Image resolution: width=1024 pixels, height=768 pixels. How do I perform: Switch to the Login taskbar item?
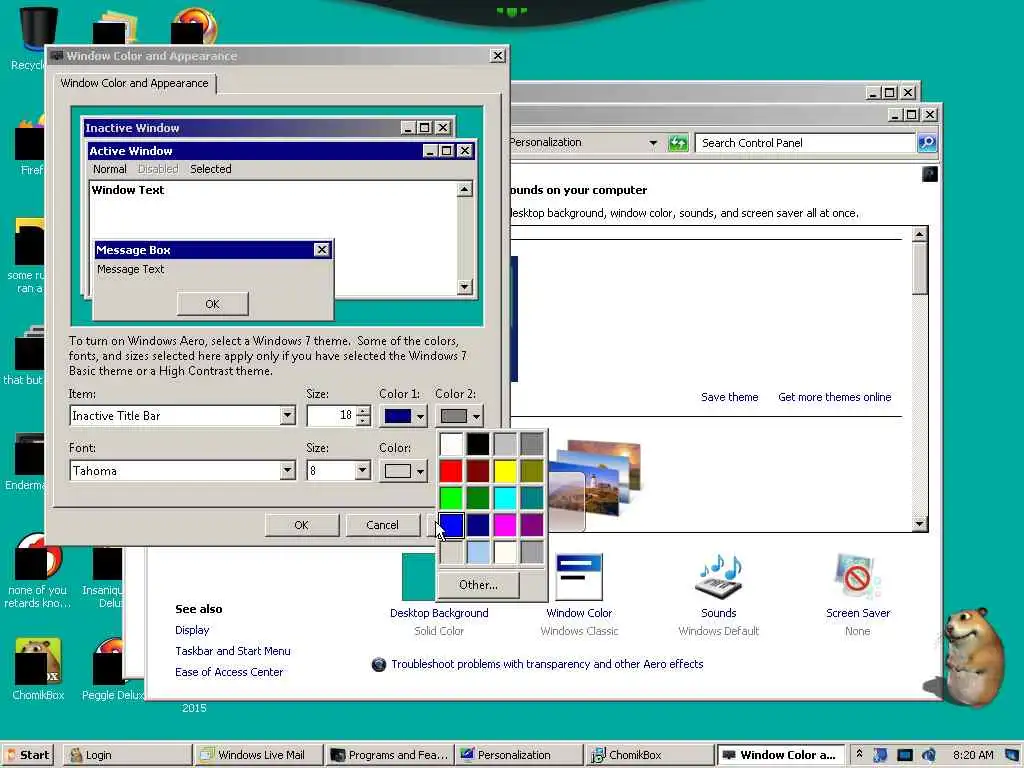pyautogui.click(x=127, y=755)
